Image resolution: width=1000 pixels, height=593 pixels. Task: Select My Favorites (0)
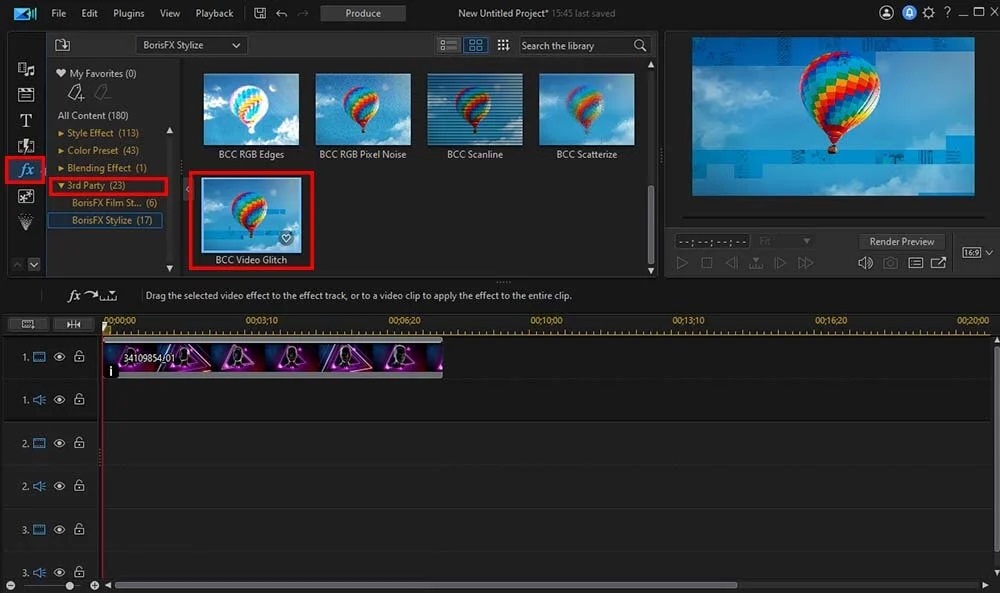point(96,73)
